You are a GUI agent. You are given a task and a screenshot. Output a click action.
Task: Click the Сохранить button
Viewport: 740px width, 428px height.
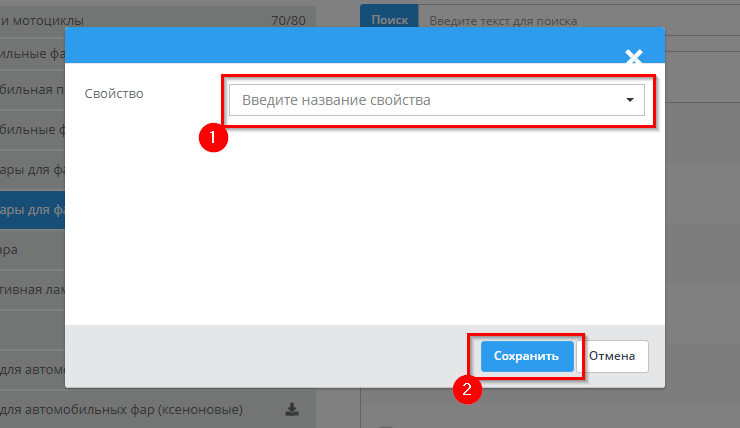pyautogui.click(x=527, y=356)
